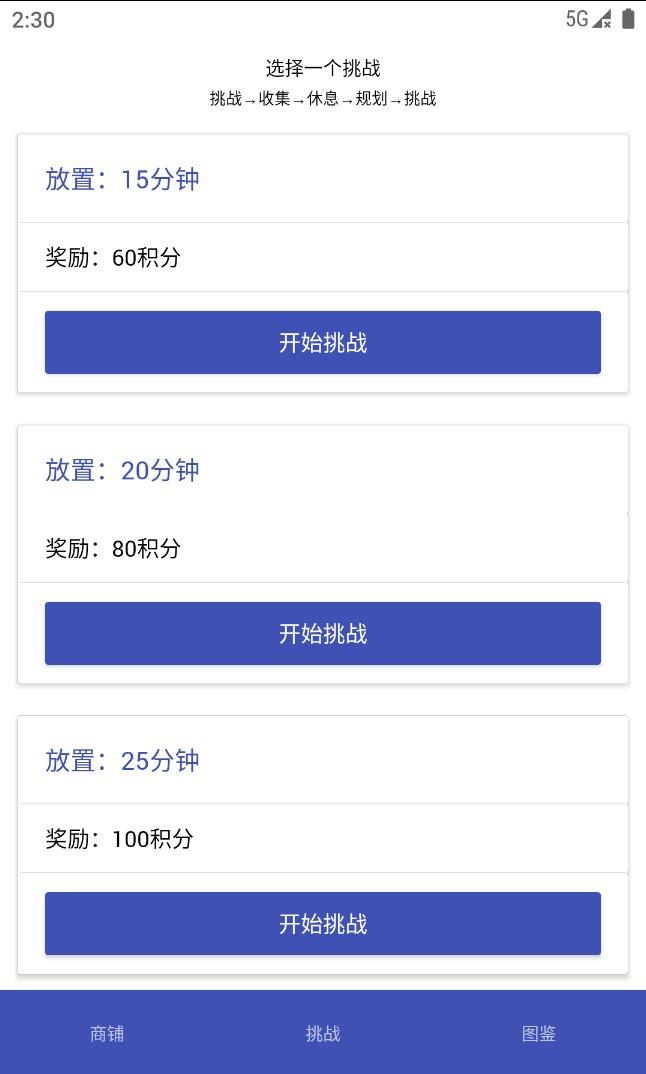Image resolution: width=646 pixels, height=1074 pixels.
Task: Select the 放置：15分钟 card title
Action: 122,179
